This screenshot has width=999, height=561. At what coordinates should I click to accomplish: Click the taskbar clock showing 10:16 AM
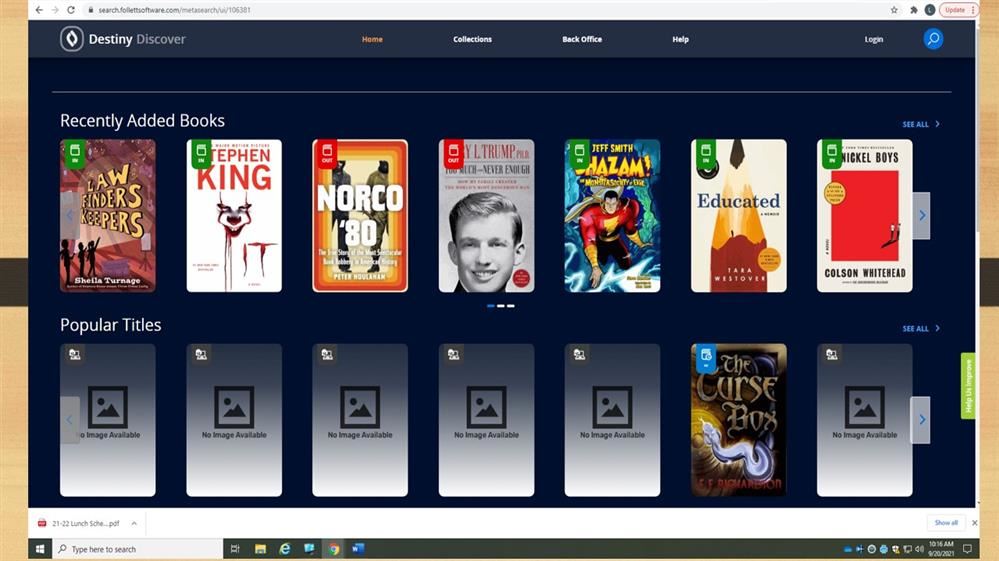[x=941, y=549]
